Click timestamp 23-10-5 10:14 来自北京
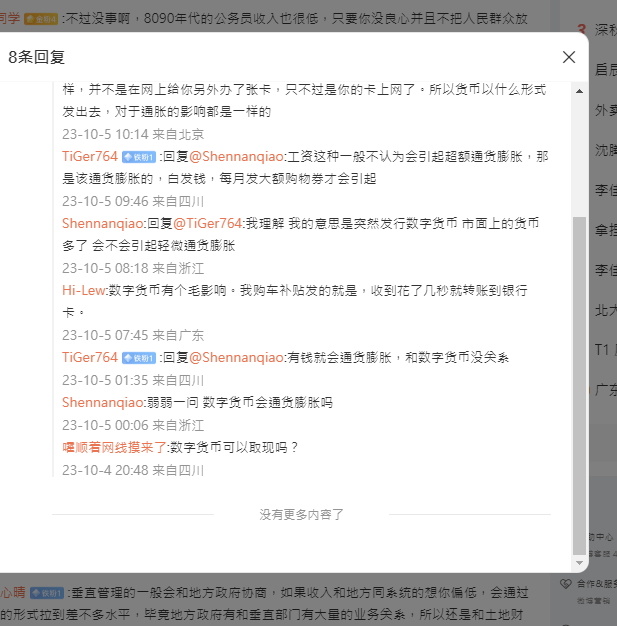Image resolution: width=617 pixels, height=626 pixels. (x=133, y=134)
